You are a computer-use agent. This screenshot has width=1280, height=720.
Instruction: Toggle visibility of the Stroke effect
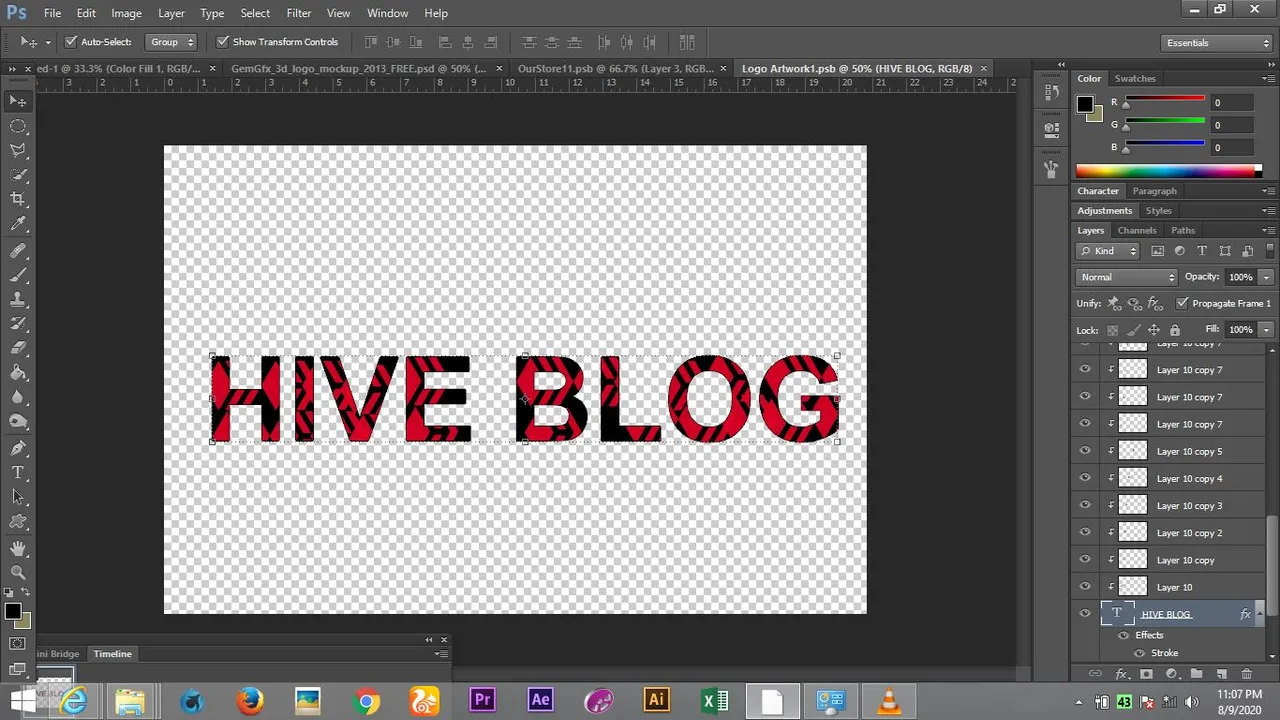[1139, 653]
